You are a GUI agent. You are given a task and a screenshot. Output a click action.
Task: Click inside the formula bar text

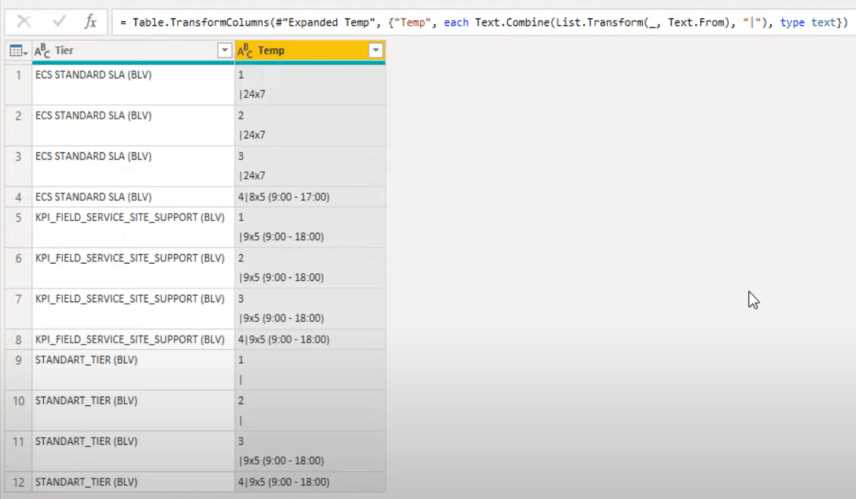tap(484, 22)
